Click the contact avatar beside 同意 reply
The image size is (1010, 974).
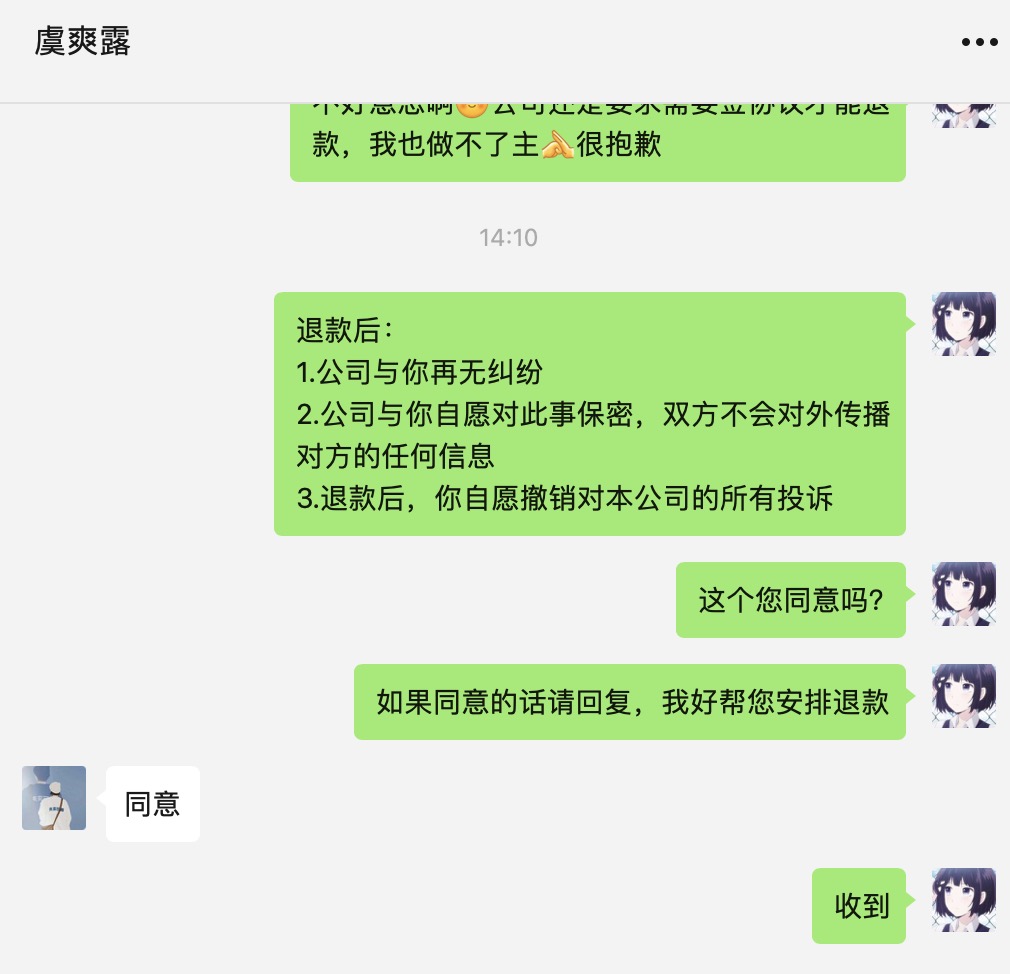54,797
